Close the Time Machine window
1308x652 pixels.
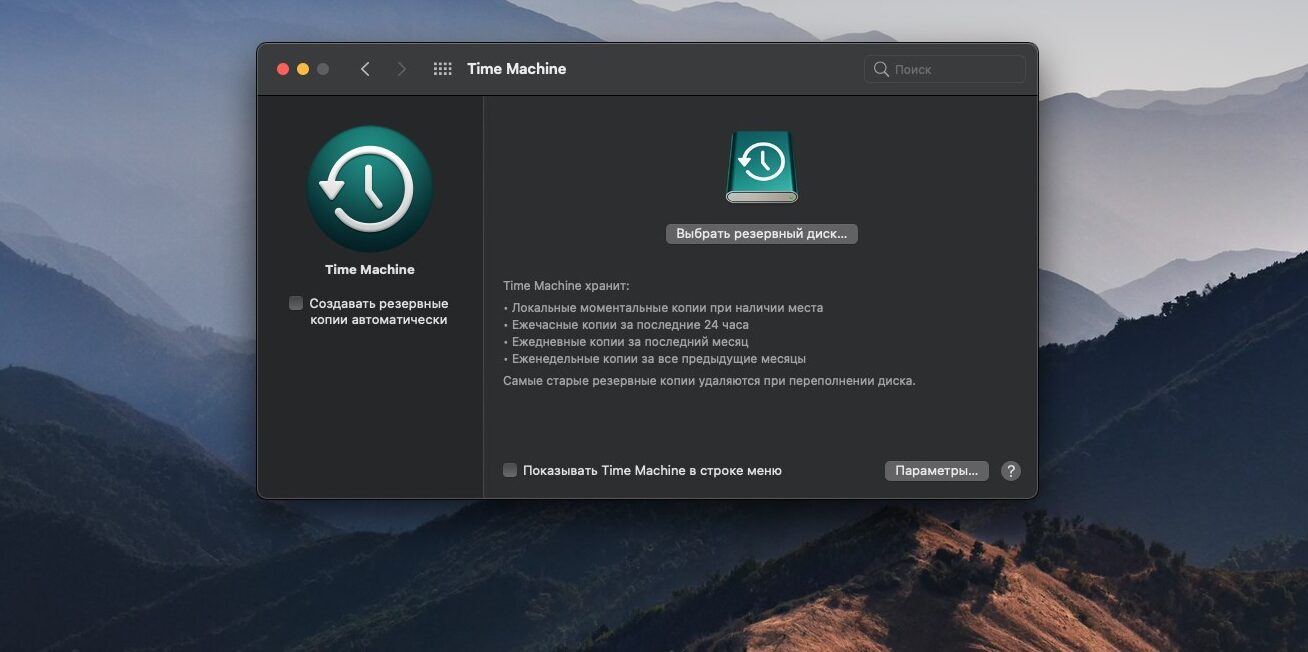tap(283, 69)
